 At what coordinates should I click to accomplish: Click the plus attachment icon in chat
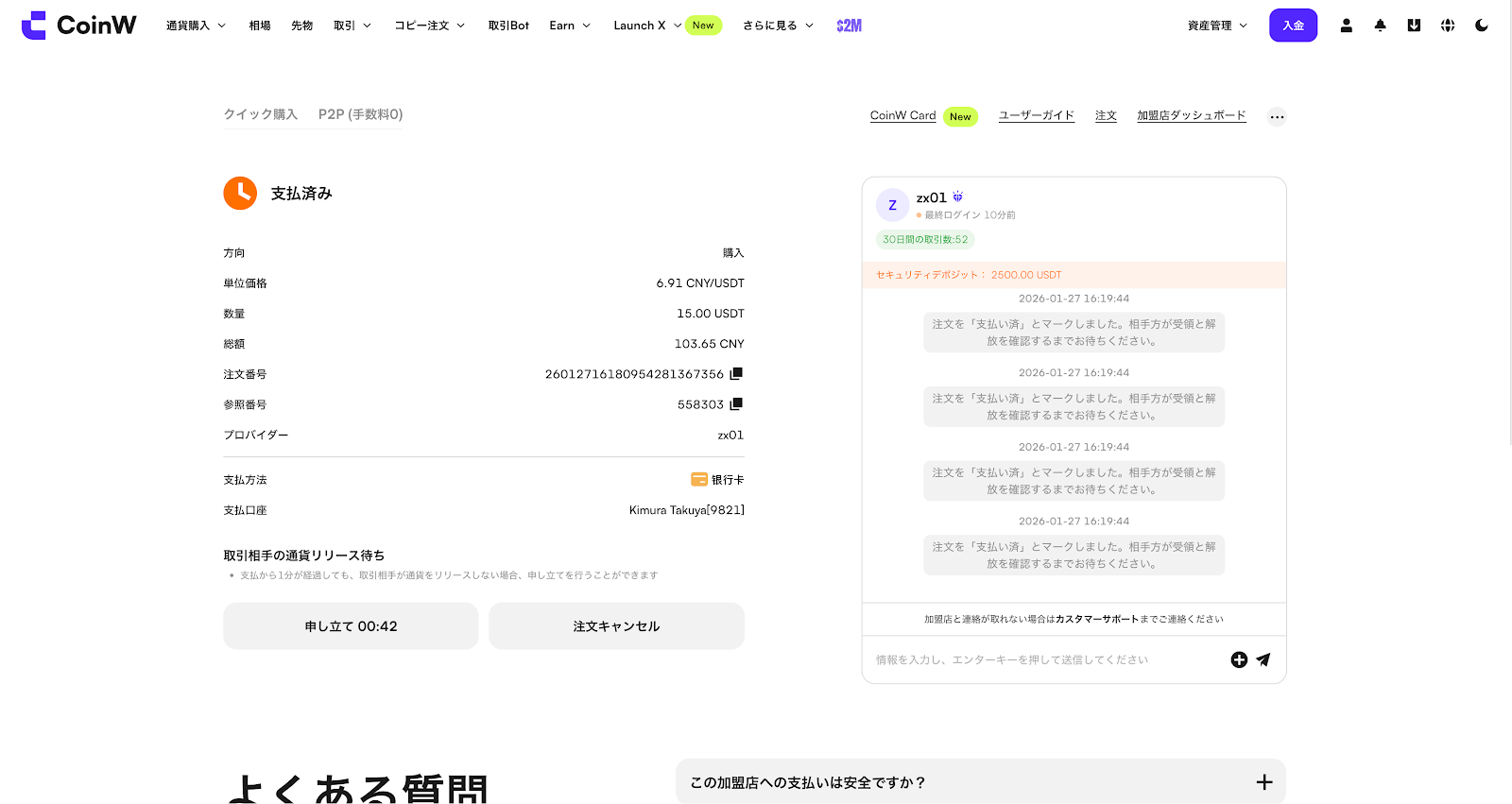coord(1239,659)
